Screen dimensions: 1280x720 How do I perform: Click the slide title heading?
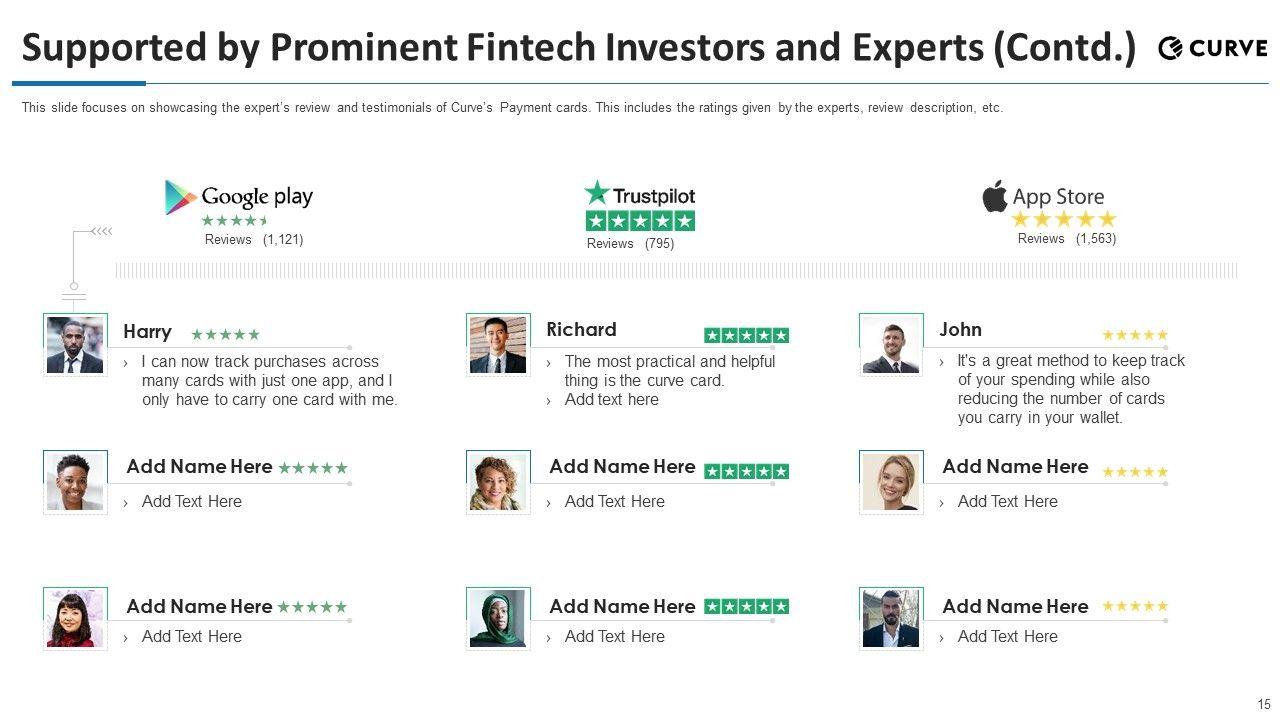(x=578, y=48)
